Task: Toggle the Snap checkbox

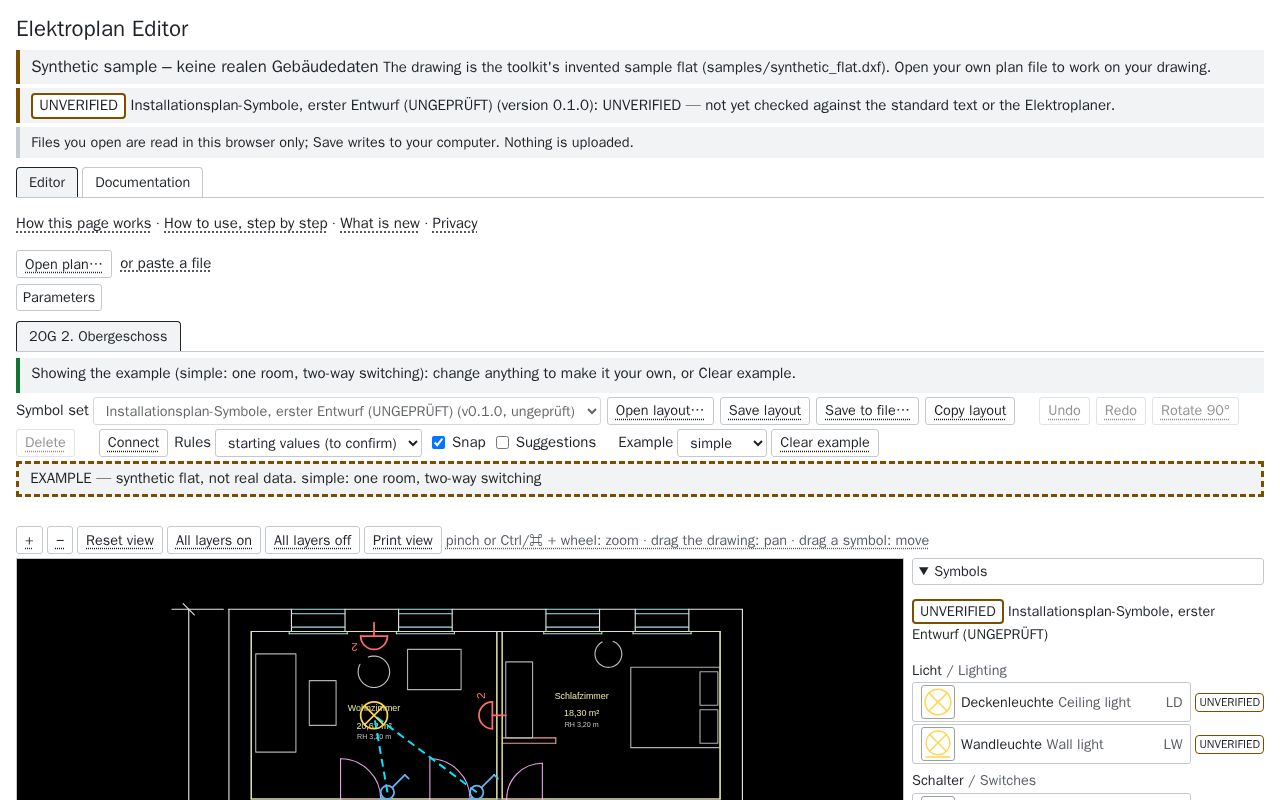Action: pos(438,442)
